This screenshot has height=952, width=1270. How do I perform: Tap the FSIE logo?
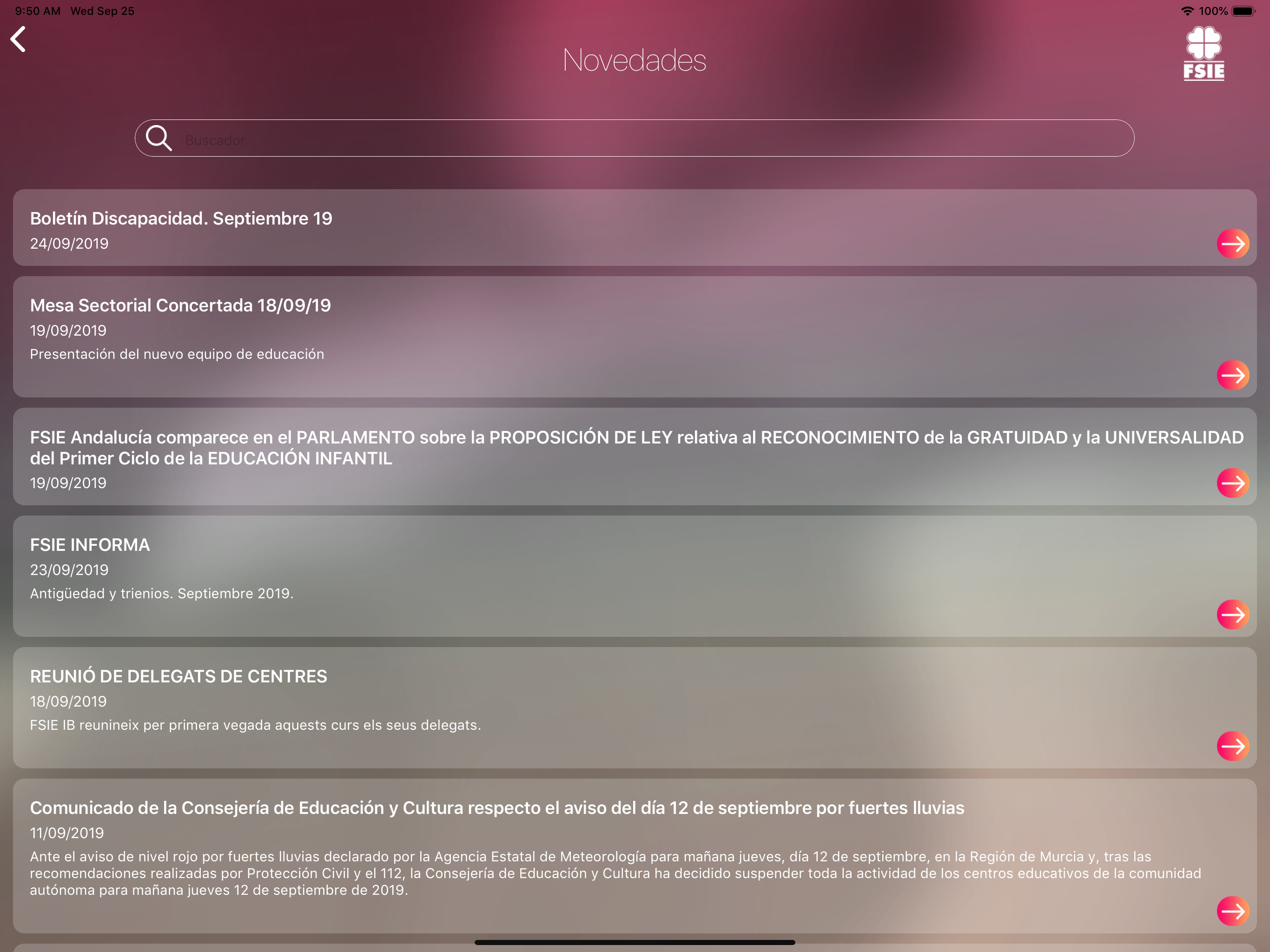click(x=1204, y=53)
